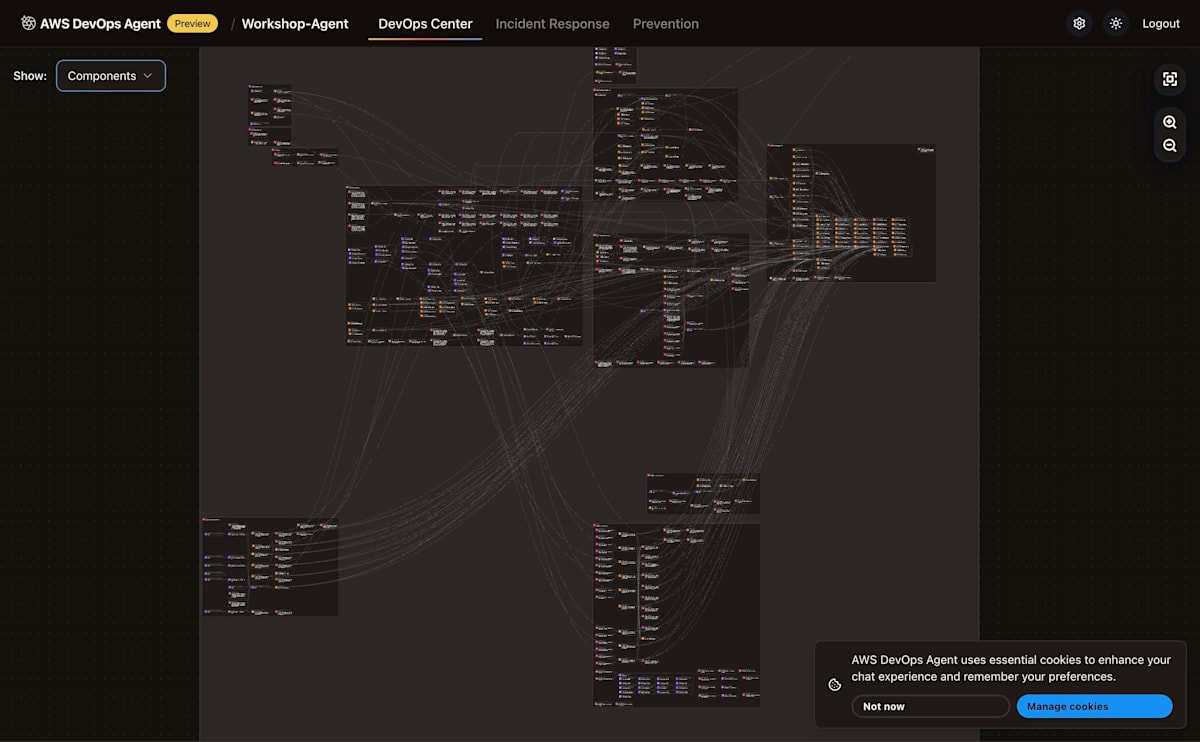This screenshot has width=1200, height=742.
Task: Go to the Prevention tab
Action: 666,24
